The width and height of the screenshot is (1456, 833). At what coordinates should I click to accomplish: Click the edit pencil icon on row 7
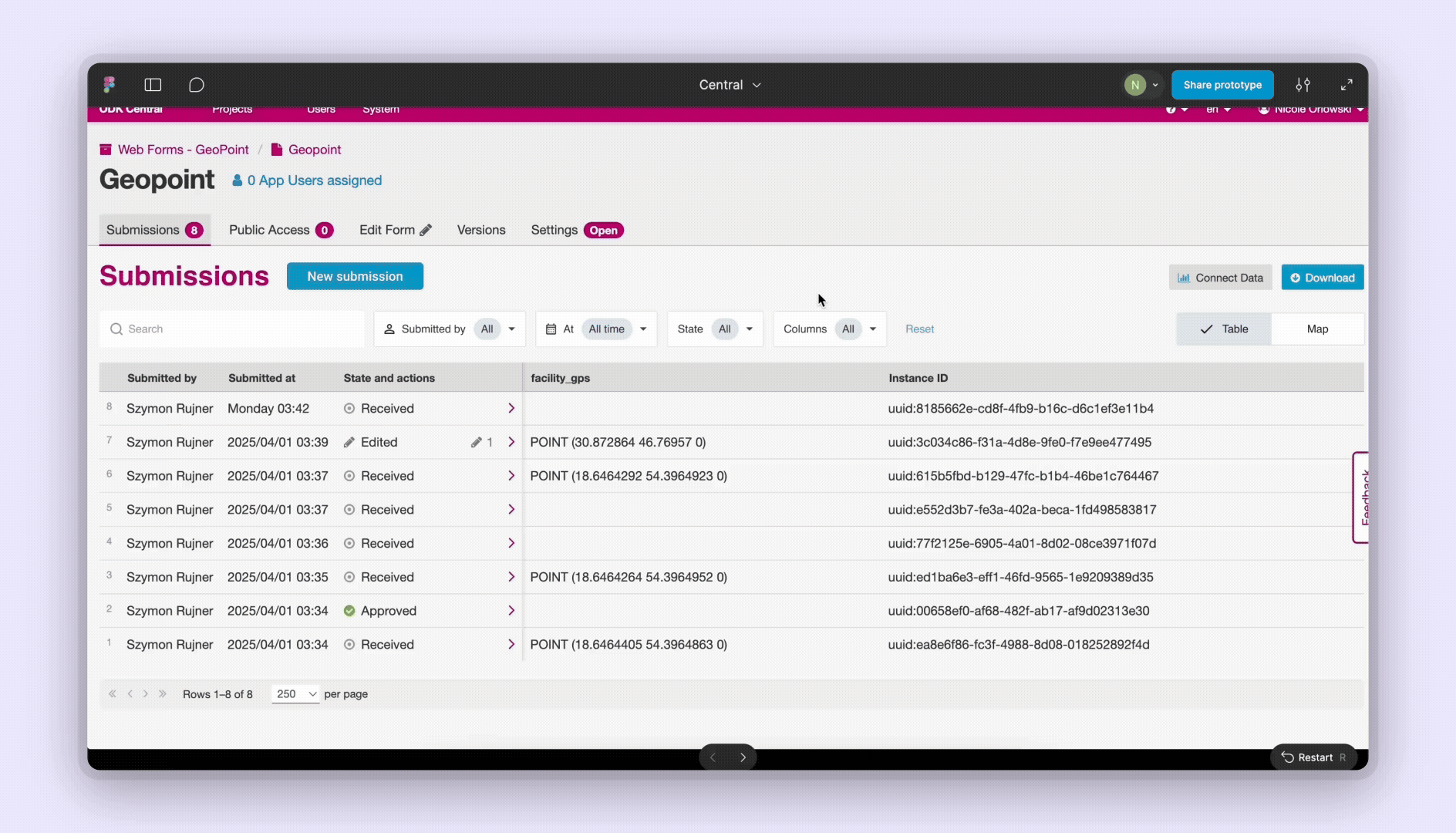pyautogui.click(x=477, y=443)
